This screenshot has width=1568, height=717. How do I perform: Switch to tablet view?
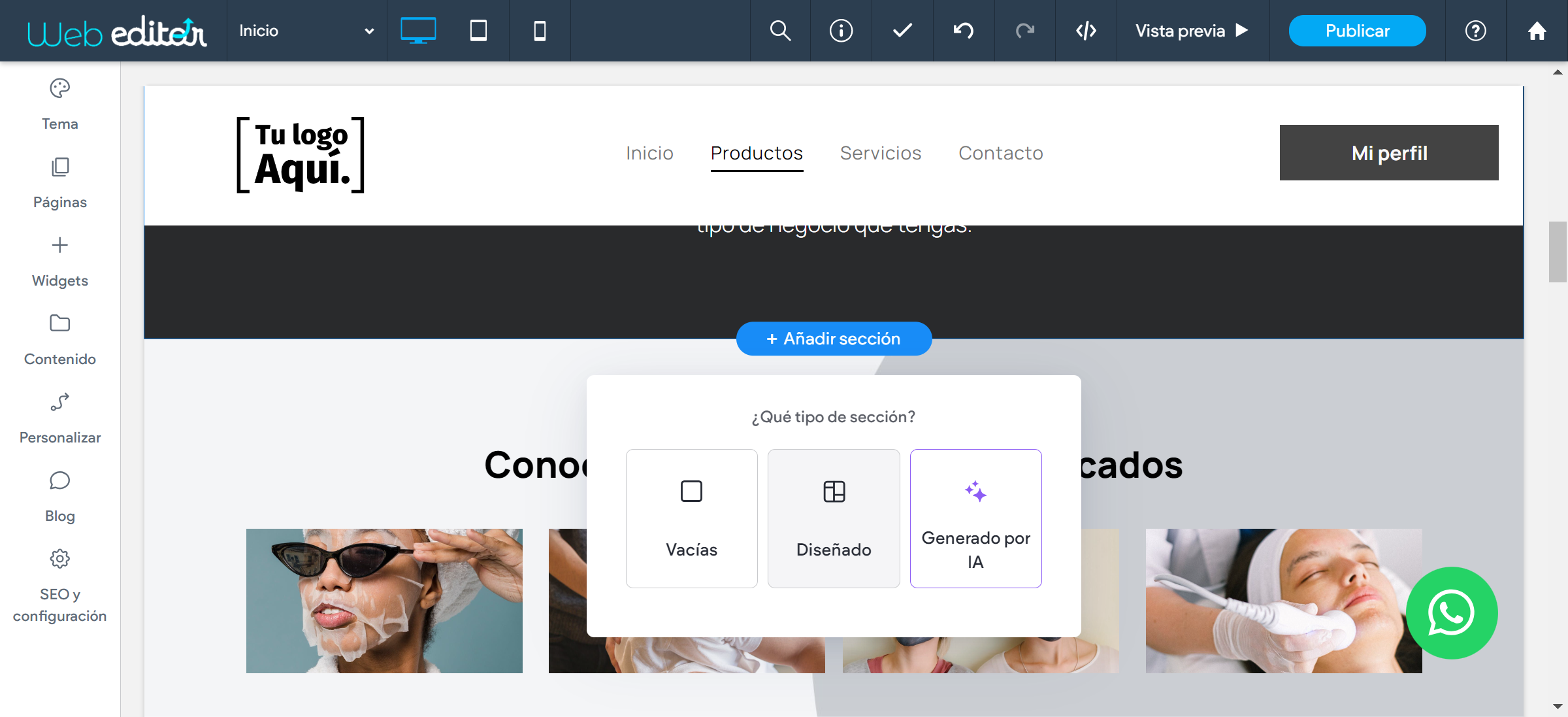click(x=478, y=31)
